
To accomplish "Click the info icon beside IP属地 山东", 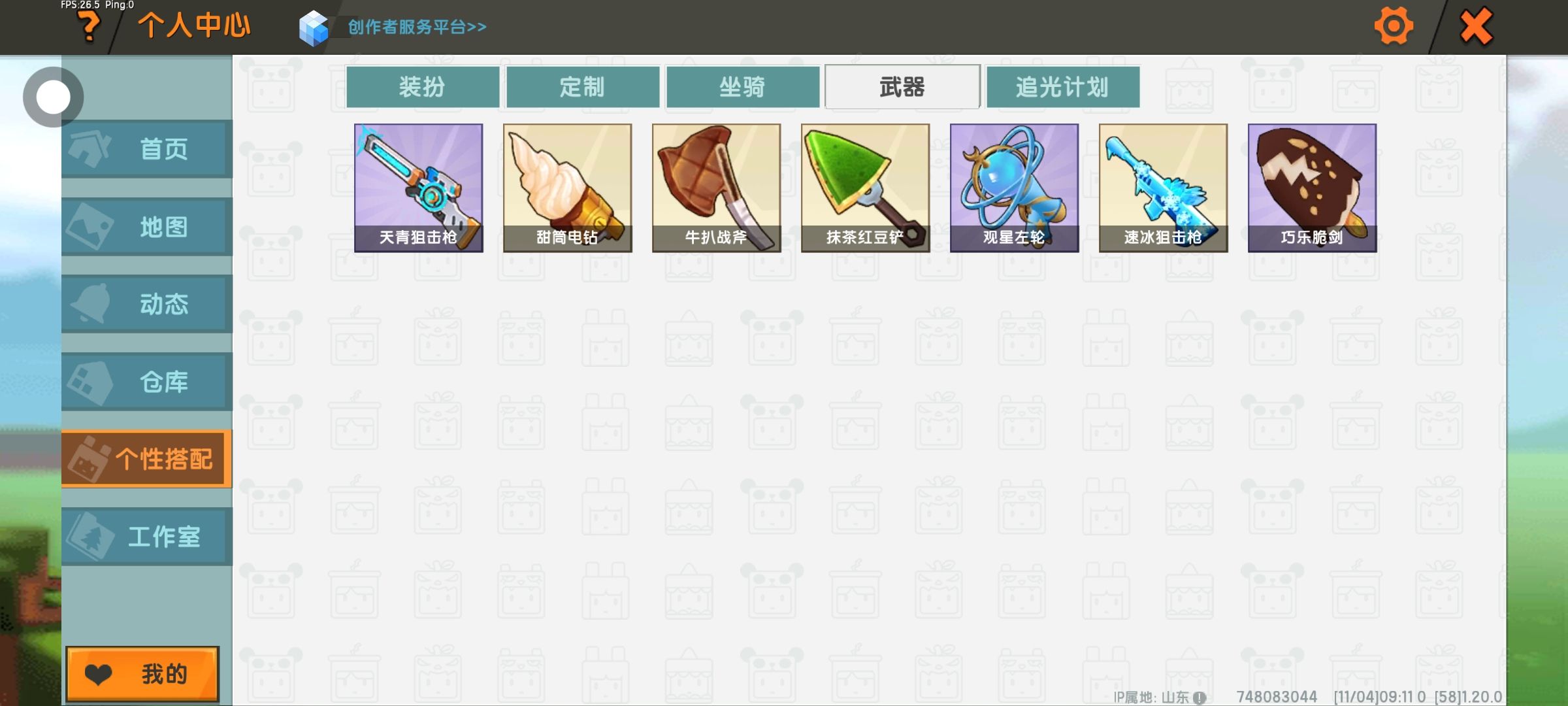I will coord(1199,698).
